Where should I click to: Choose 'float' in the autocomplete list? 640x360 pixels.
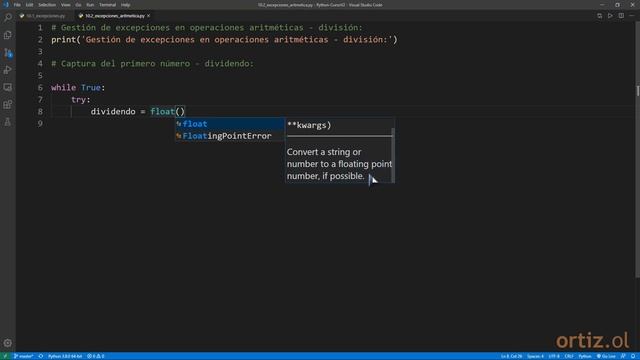(230, 124)
